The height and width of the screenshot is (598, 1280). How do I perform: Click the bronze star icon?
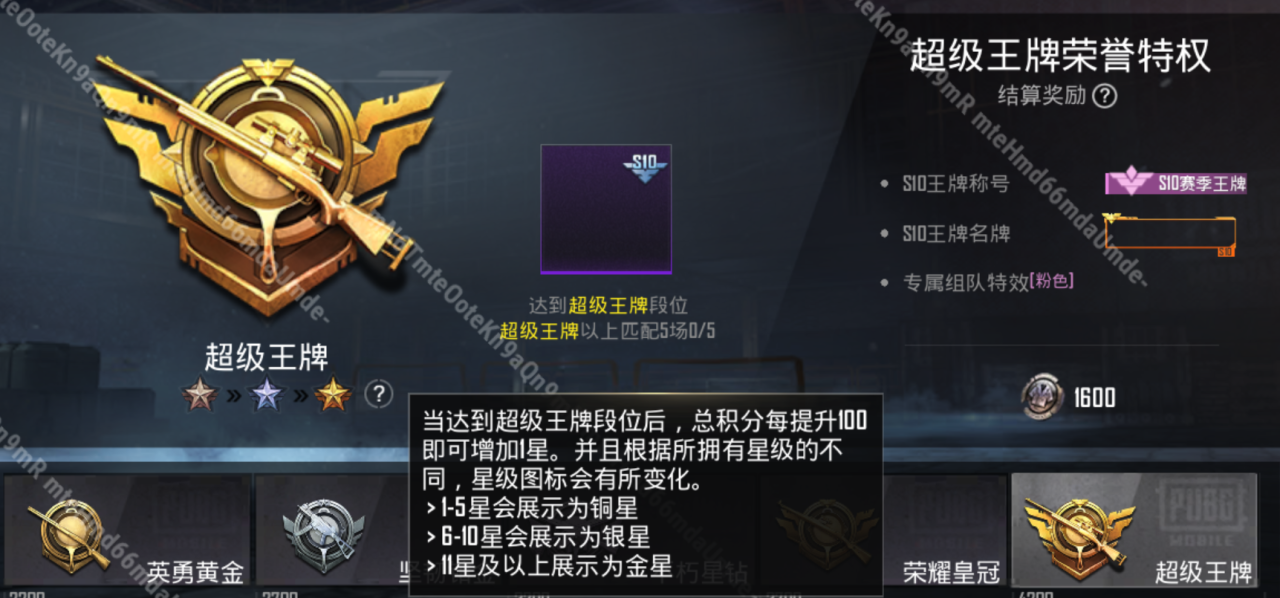(x=201, y=395)
